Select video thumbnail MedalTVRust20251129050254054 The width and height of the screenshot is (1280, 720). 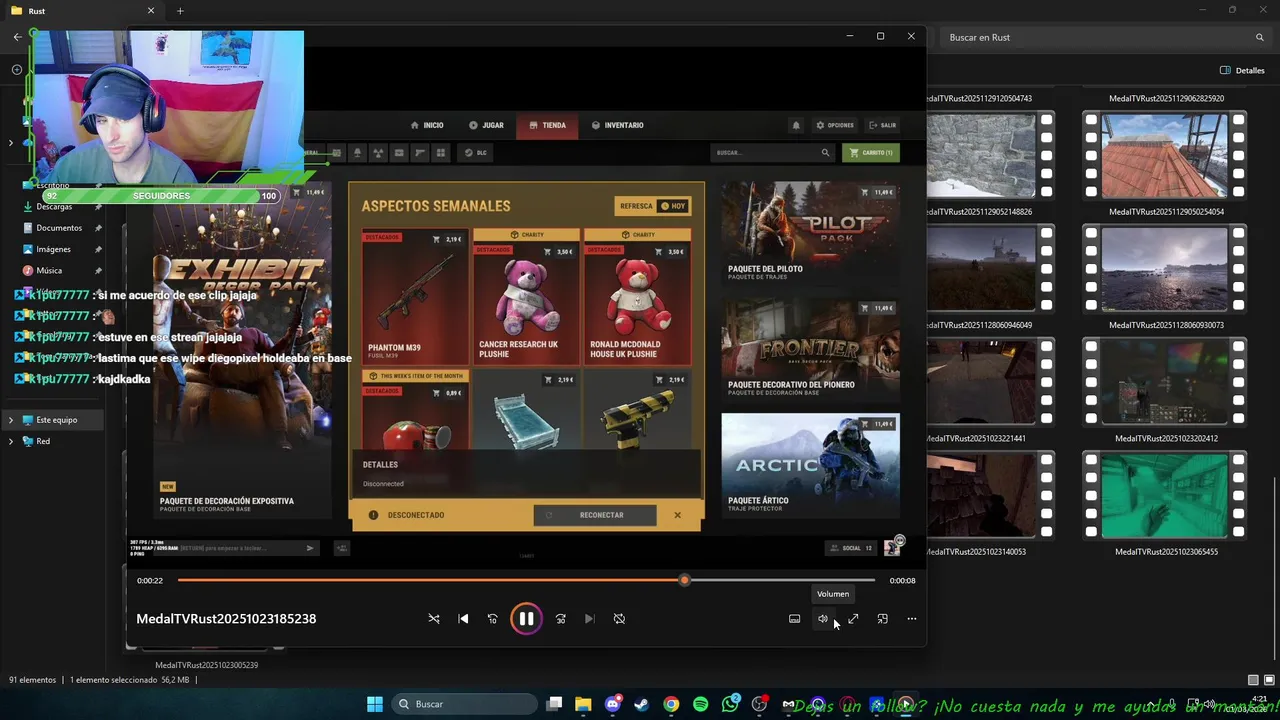1165,155
